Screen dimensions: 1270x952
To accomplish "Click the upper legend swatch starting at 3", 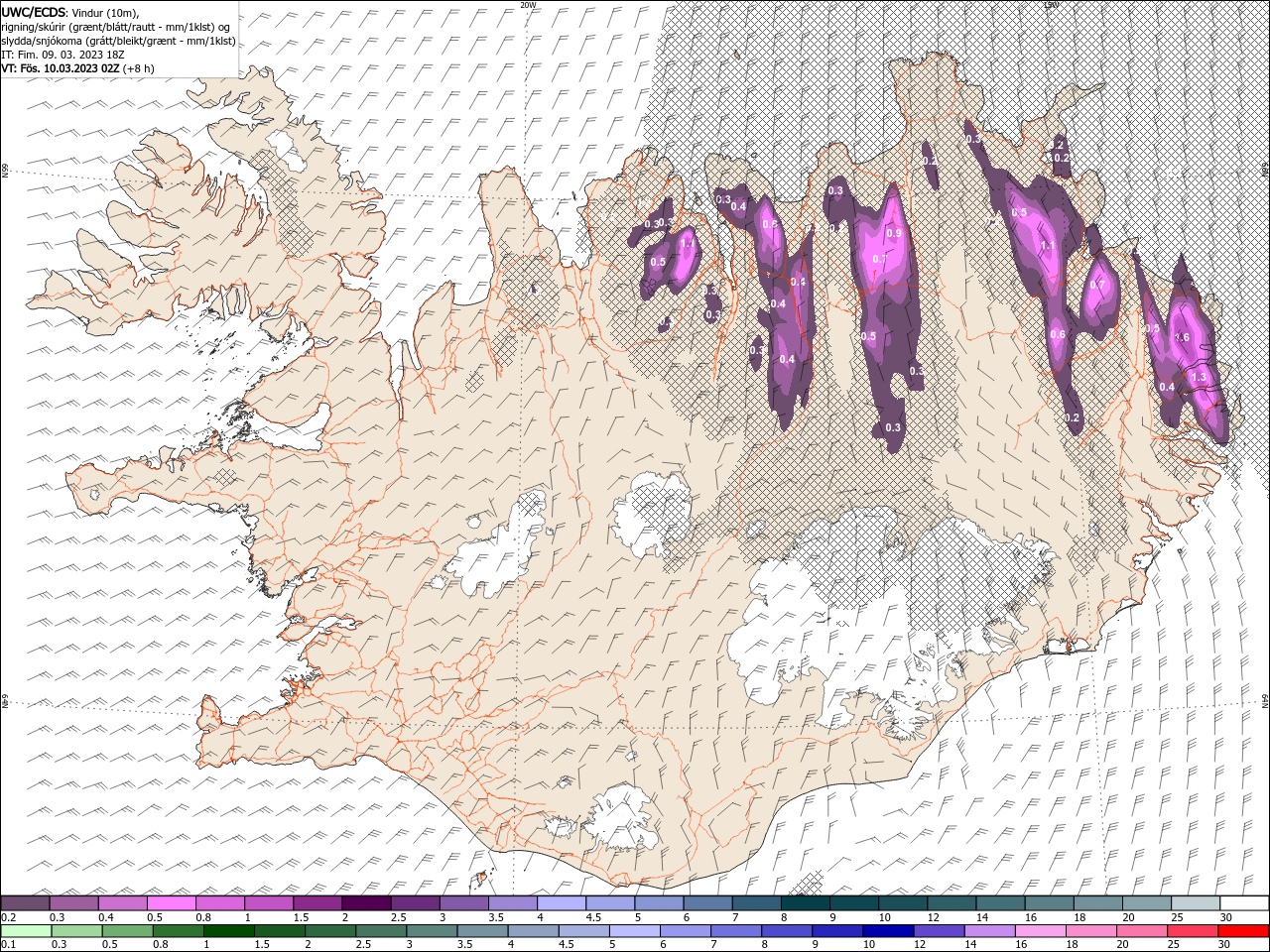I will point(465,902).
